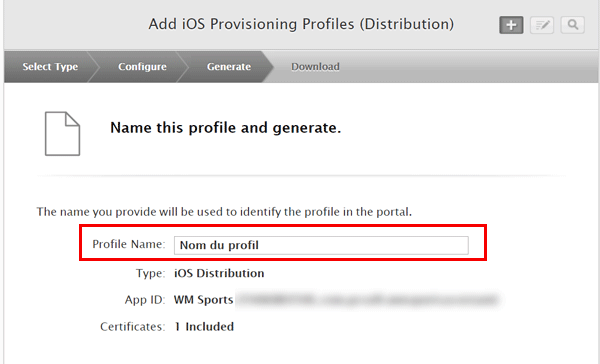
Task: Click the 'Add iOS Provisioning Profiles (Distribution)' title
Action: tap(301, 24)
